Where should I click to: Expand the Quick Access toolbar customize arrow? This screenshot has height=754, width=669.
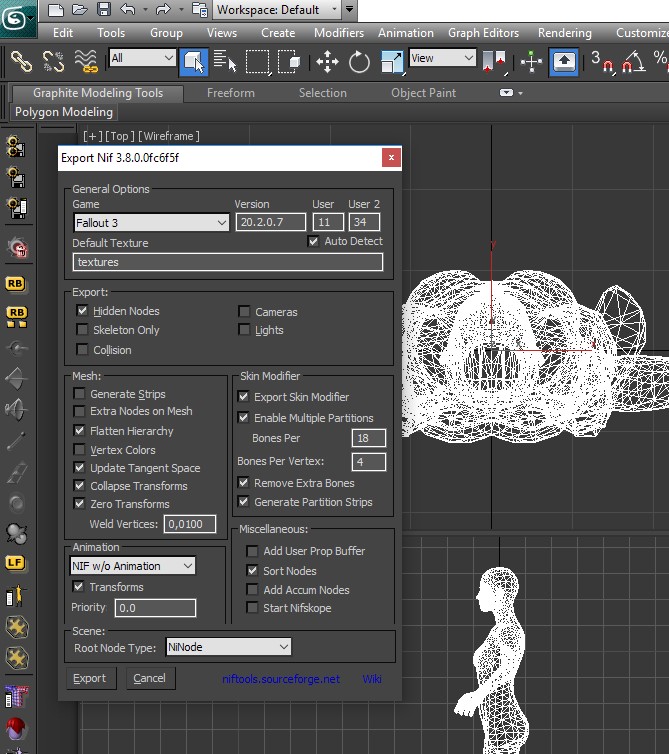coord(350,9)
